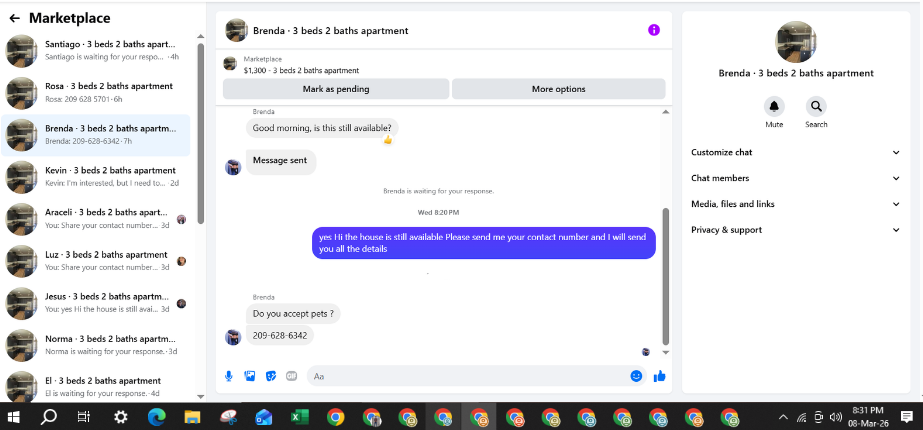Expand the Customize chat section

coord(796,152)
